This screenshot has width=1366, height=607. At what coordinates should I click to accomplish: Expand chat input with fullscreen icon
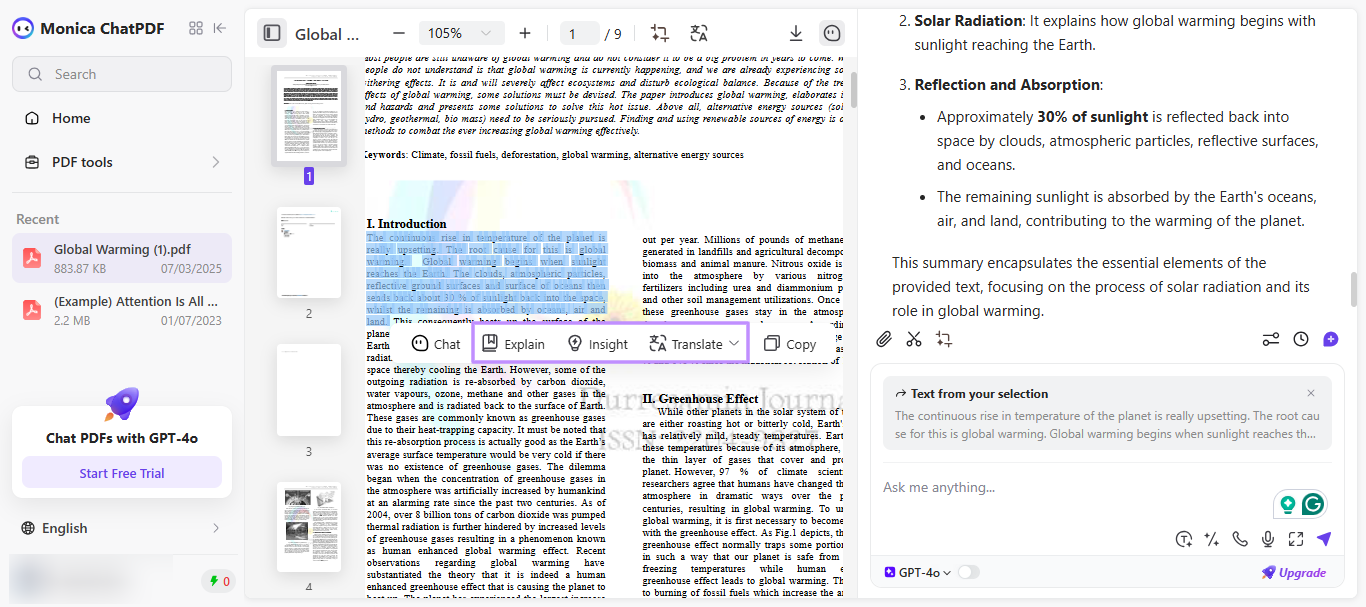pos(1296,539)
